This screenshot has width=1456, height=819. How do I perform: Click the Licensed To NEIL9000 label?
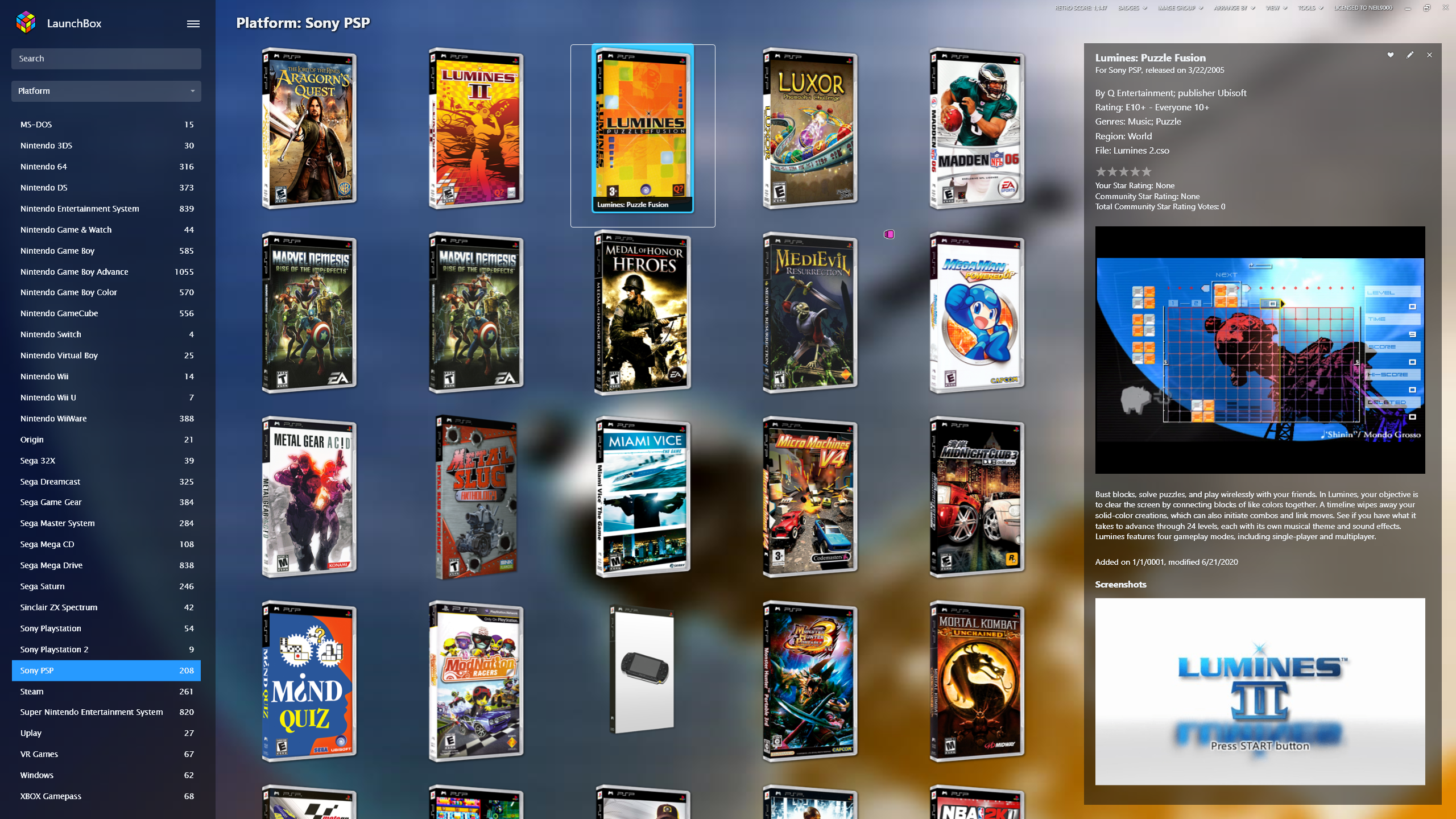[1363, 8]
